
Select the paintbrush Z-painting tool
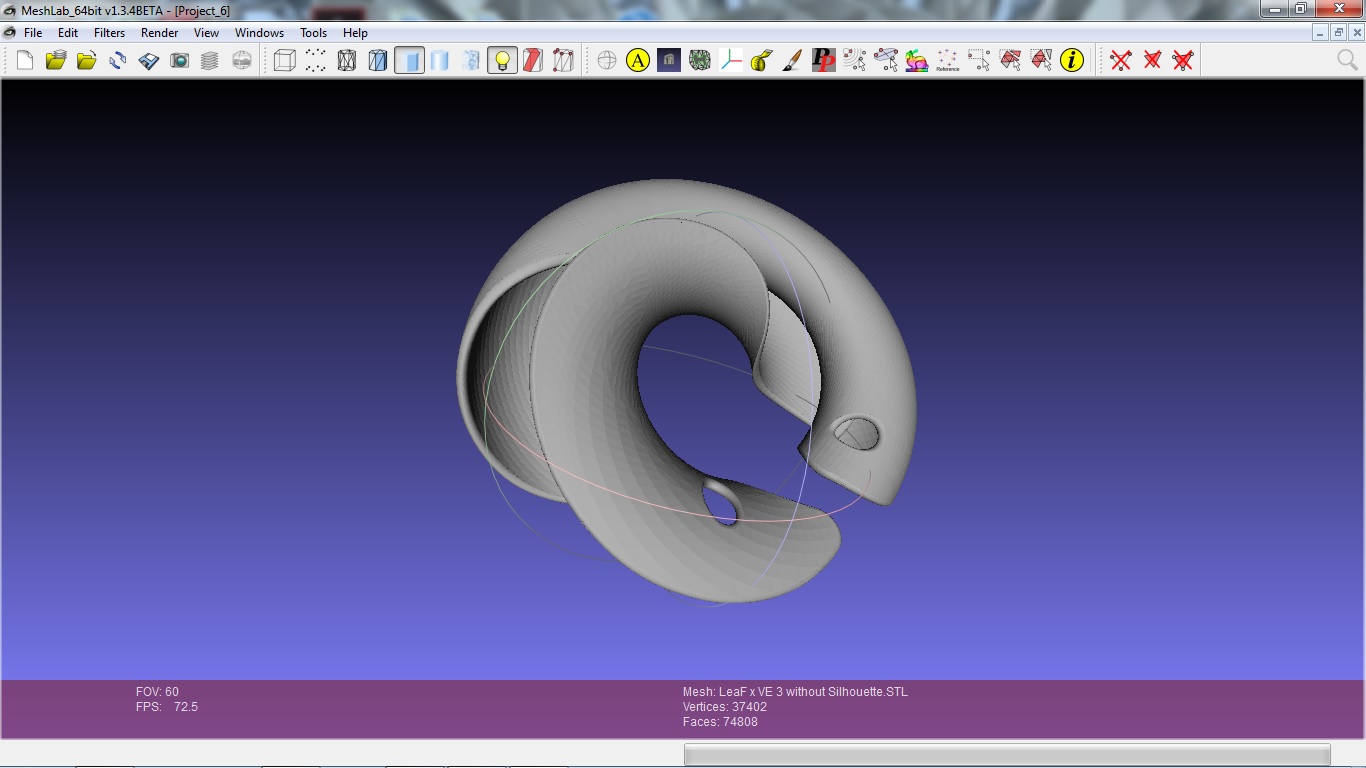[x=793, y=61]
